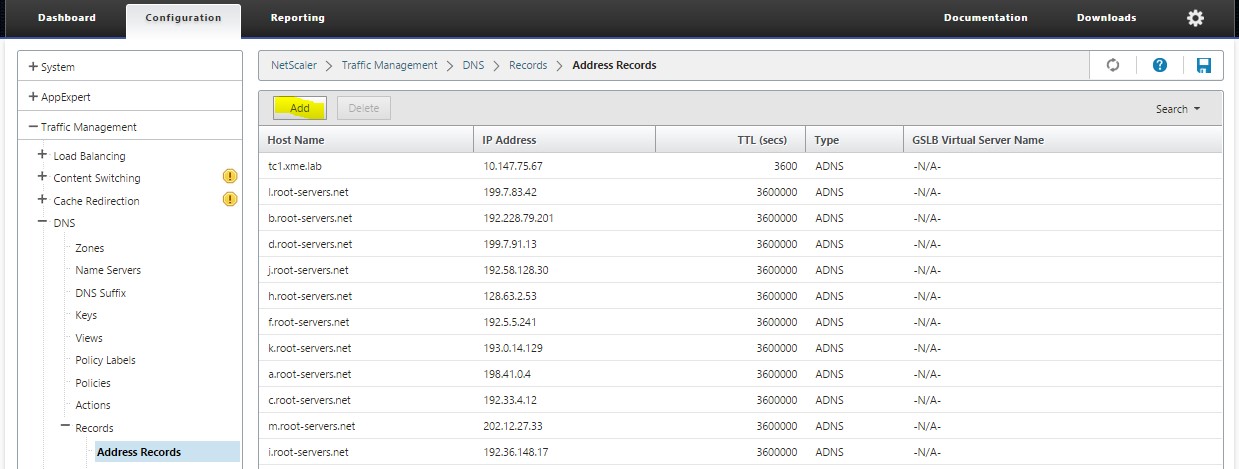Click the Add button
This screenshot has width=1239, height=469.
299,108
